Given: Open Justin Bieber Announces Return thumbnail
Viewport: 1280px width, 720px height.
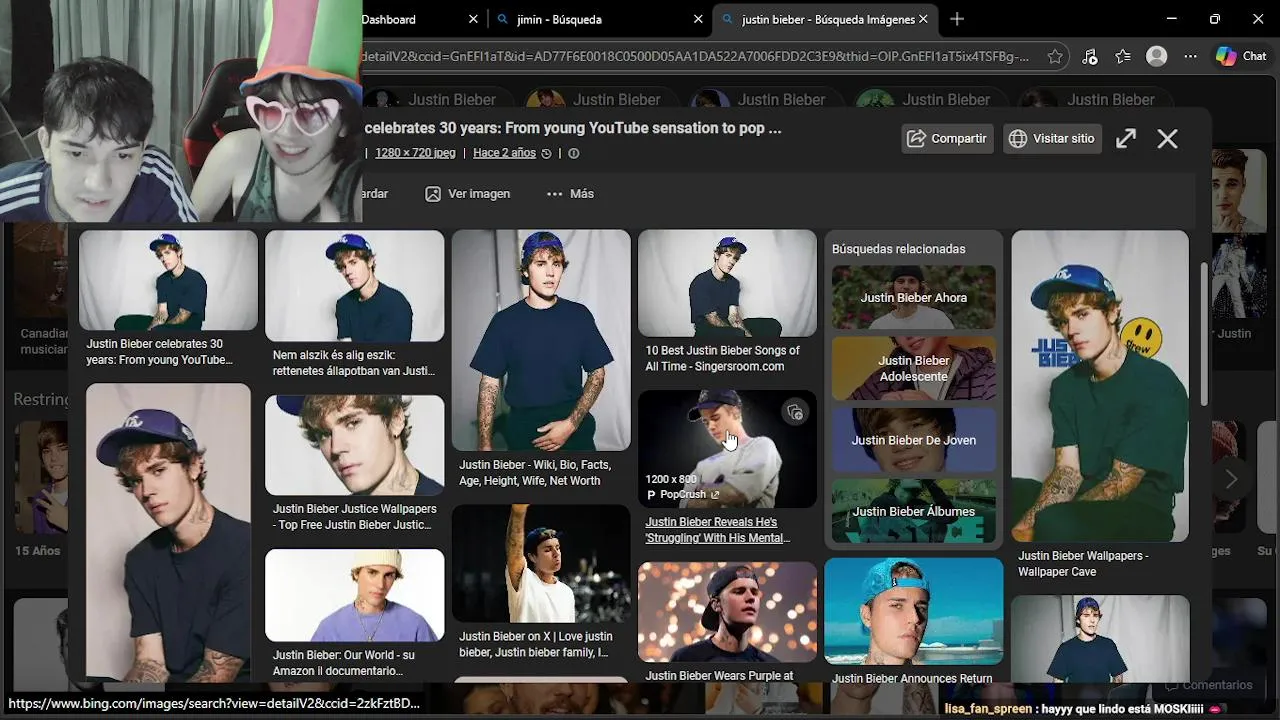Looking at the screenshot, I should click(914, 611).
